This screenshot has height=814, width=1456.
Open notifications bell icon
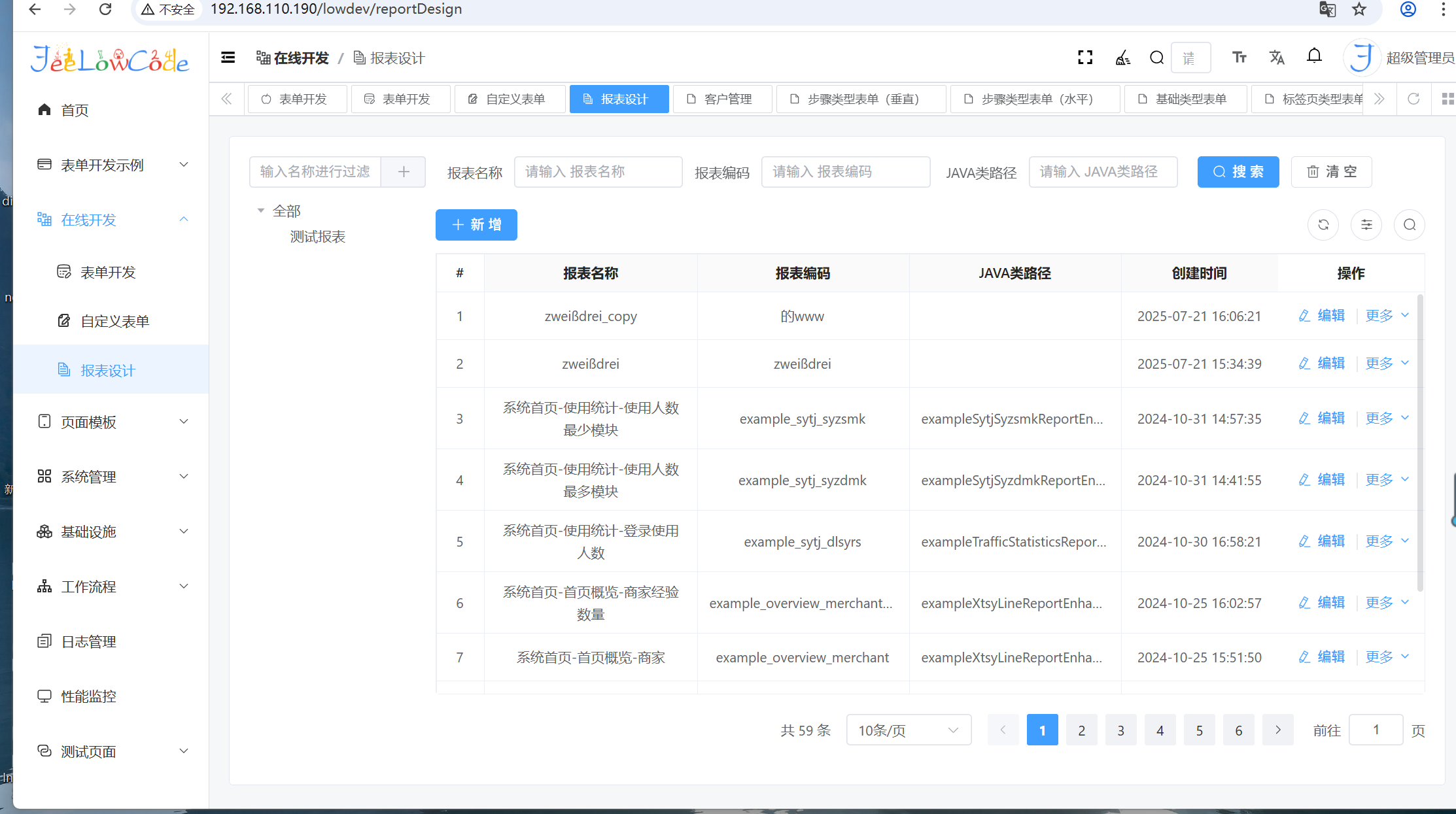[x=1314, y=57]
